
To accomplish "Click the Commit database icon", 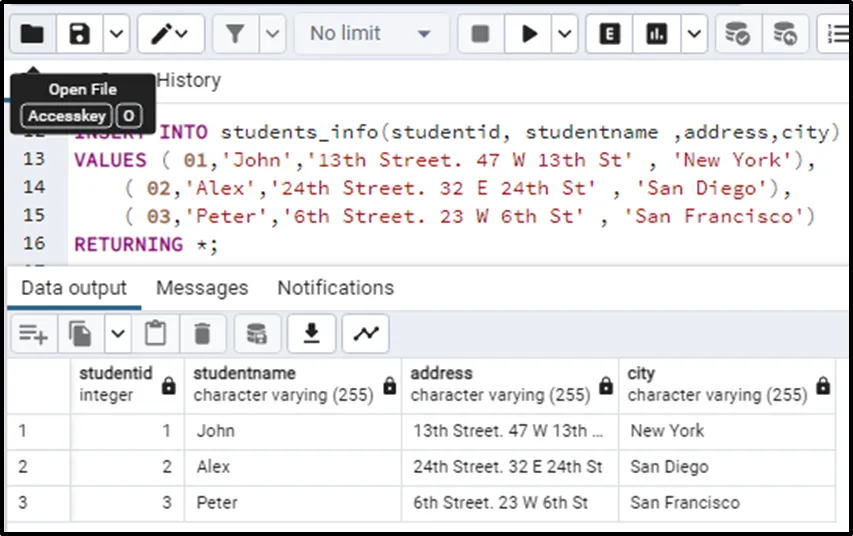I will coord(737,34).
